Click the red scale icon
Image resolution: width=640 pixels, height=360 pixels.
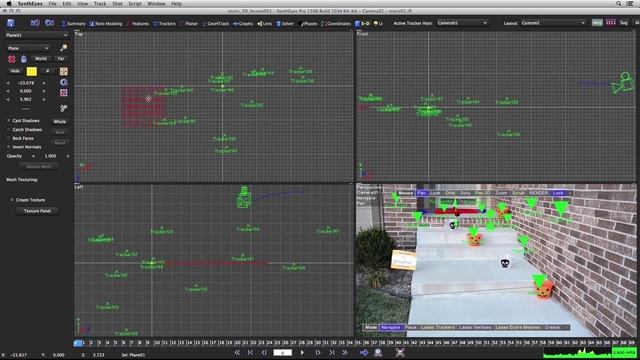[63, 93]
